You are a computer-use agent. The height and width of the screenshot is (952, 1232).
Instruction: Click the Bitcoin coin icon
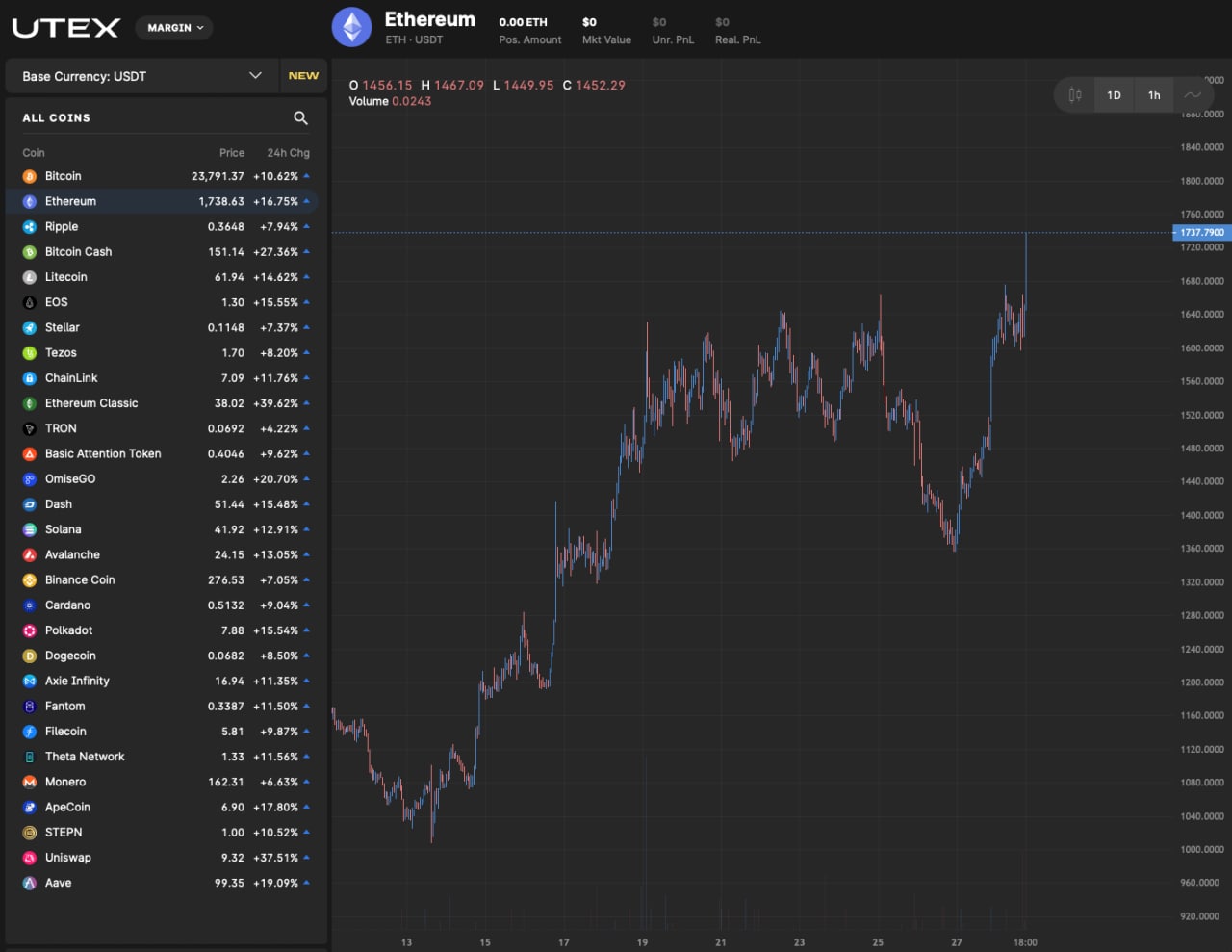[30, 176]
